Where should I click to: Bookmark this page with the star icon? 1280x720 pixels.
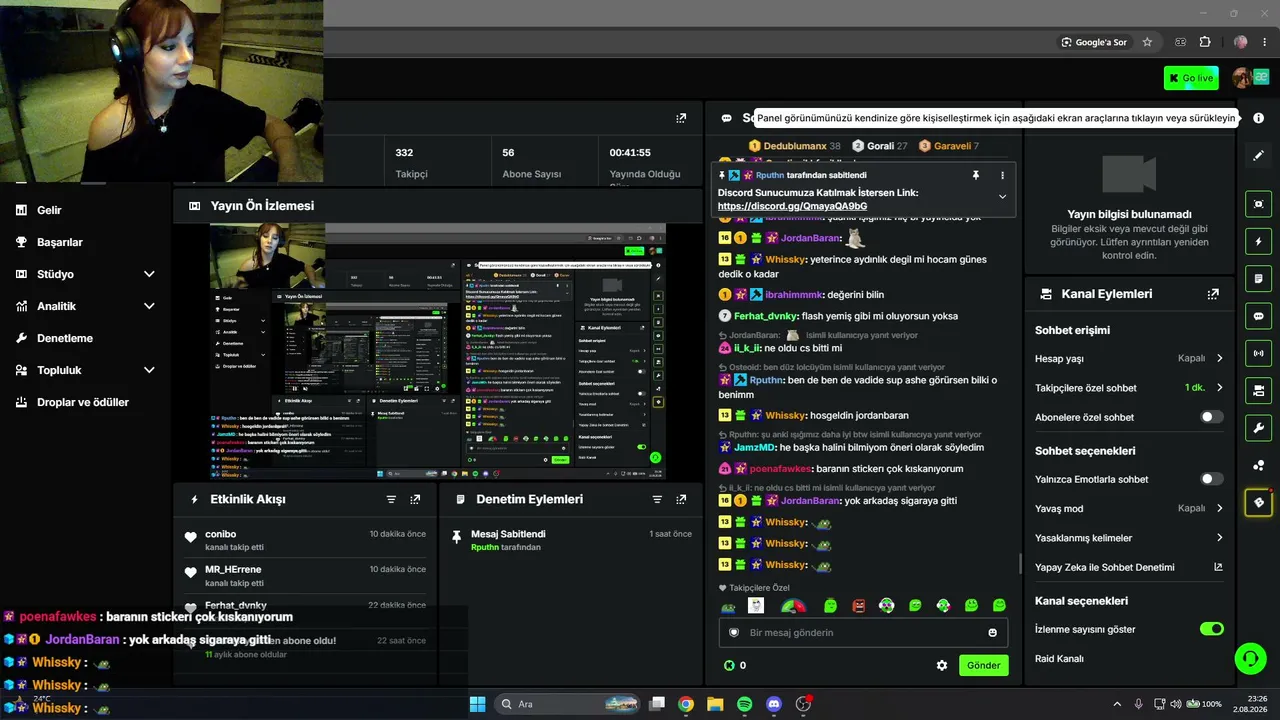coord(1147,42)
